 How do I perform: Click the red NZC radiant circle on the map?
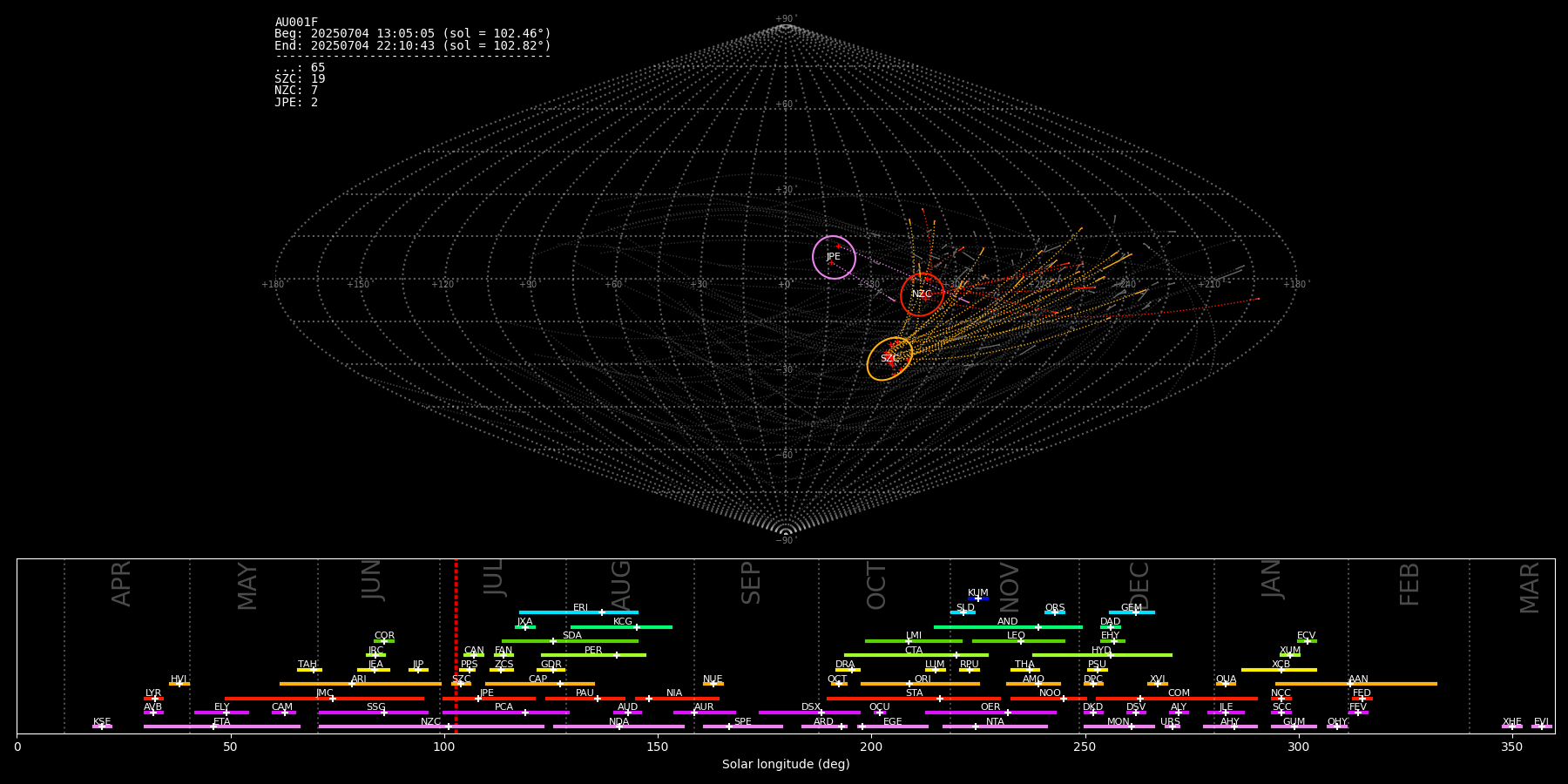coord(922,294)
